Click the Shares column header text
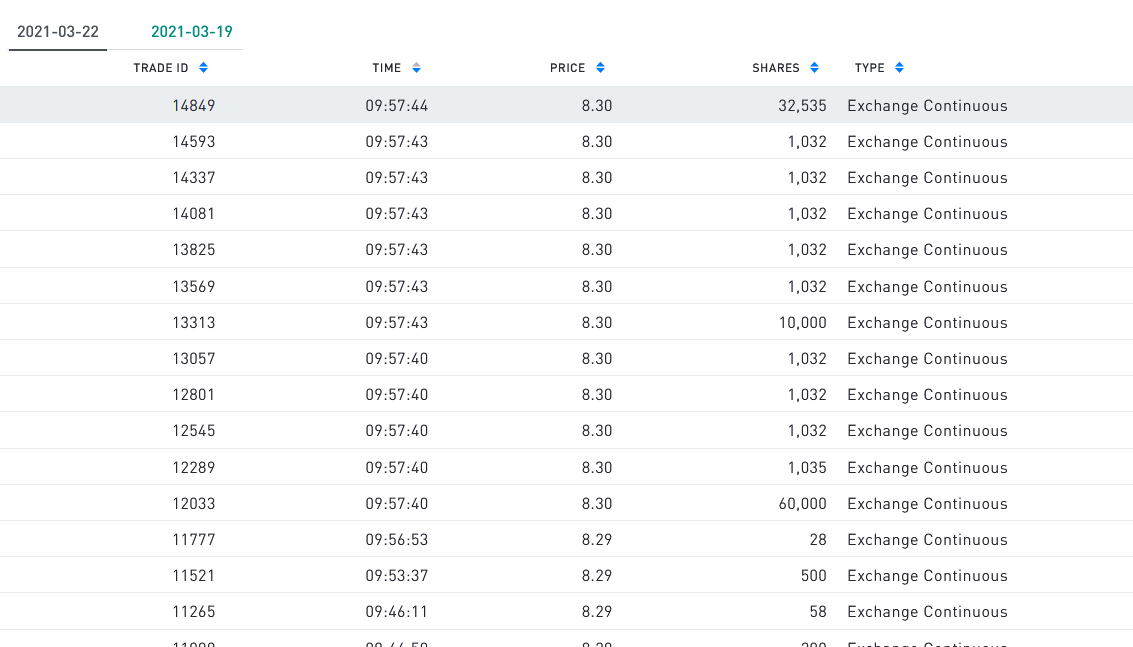 (776, 68)
